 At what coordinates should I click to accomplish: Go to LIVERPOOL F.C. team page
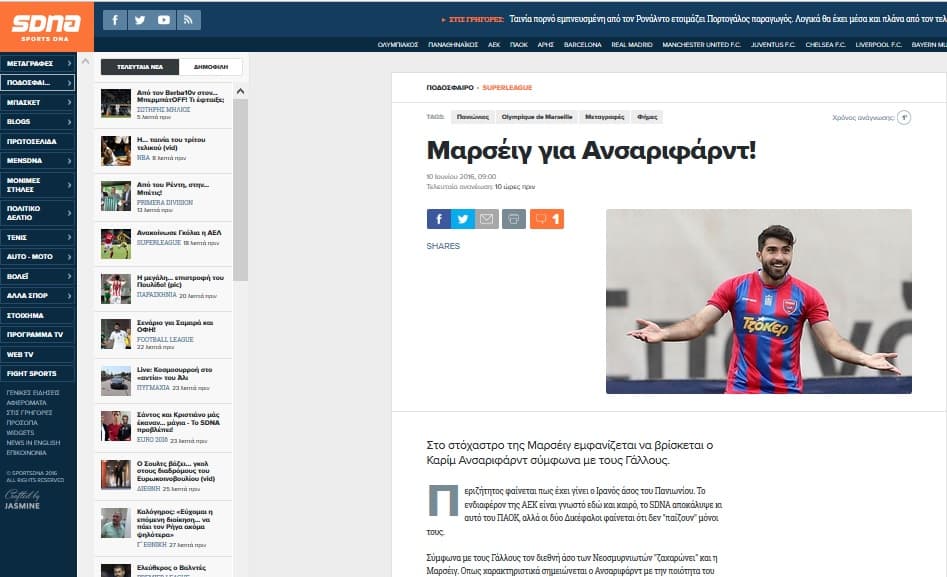point(878,45)
